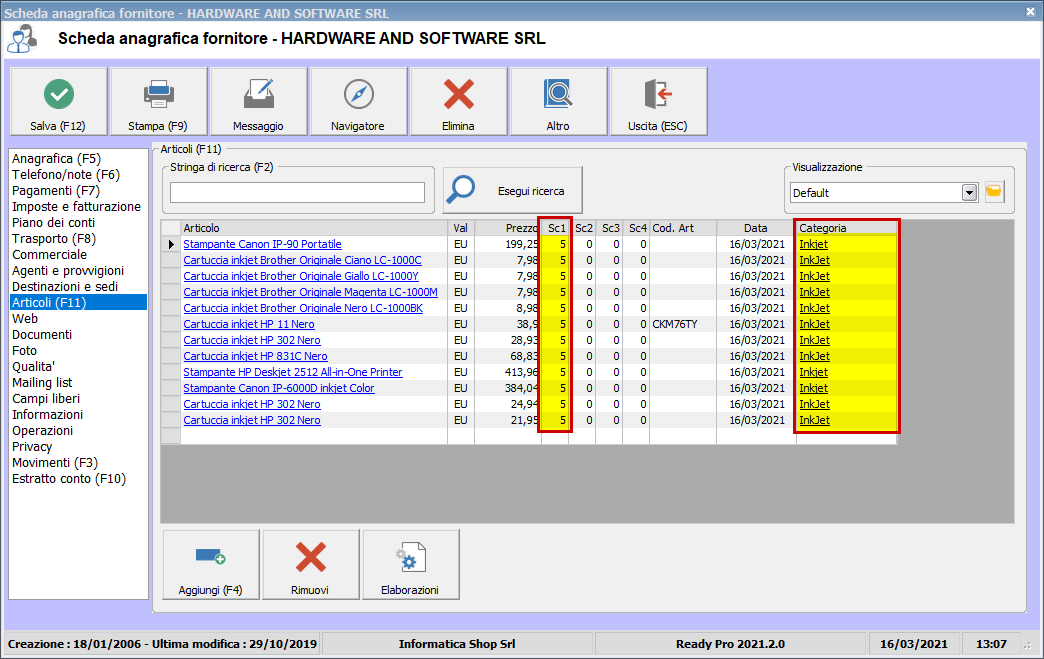1044x659 pixels.
Task: Open Stampante HP Deskjet 2512 All-in-One Printer
Action: click(x=293, y=372)
